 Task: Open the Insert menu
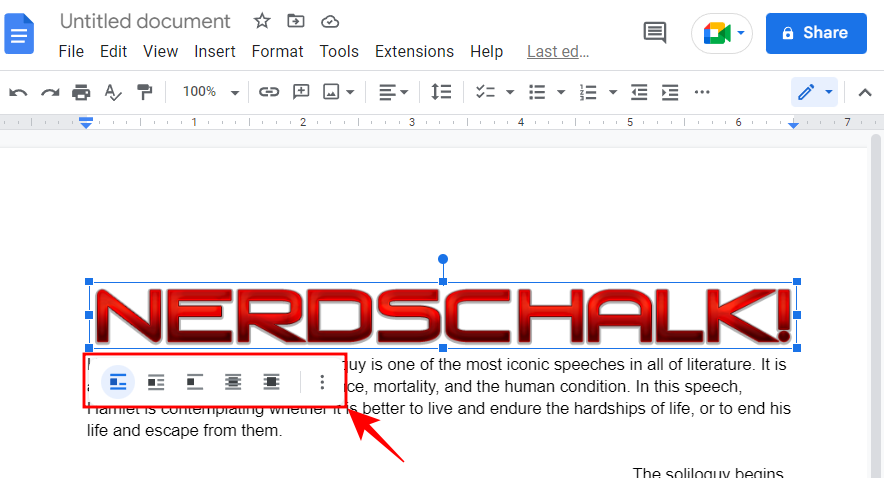click(x=214, y=51)
